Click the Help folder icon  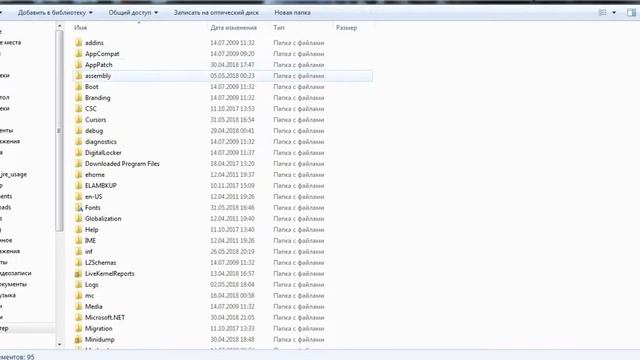click(x=78, y=230)
